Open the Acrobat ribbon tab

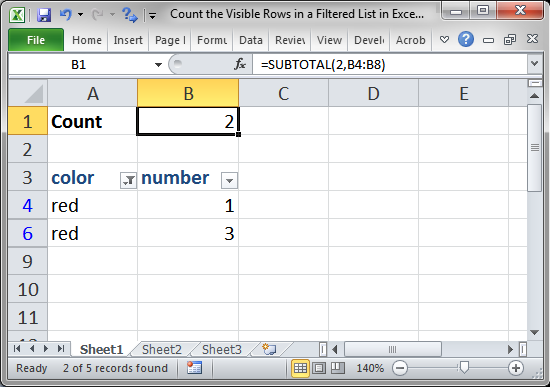point(410,40)
